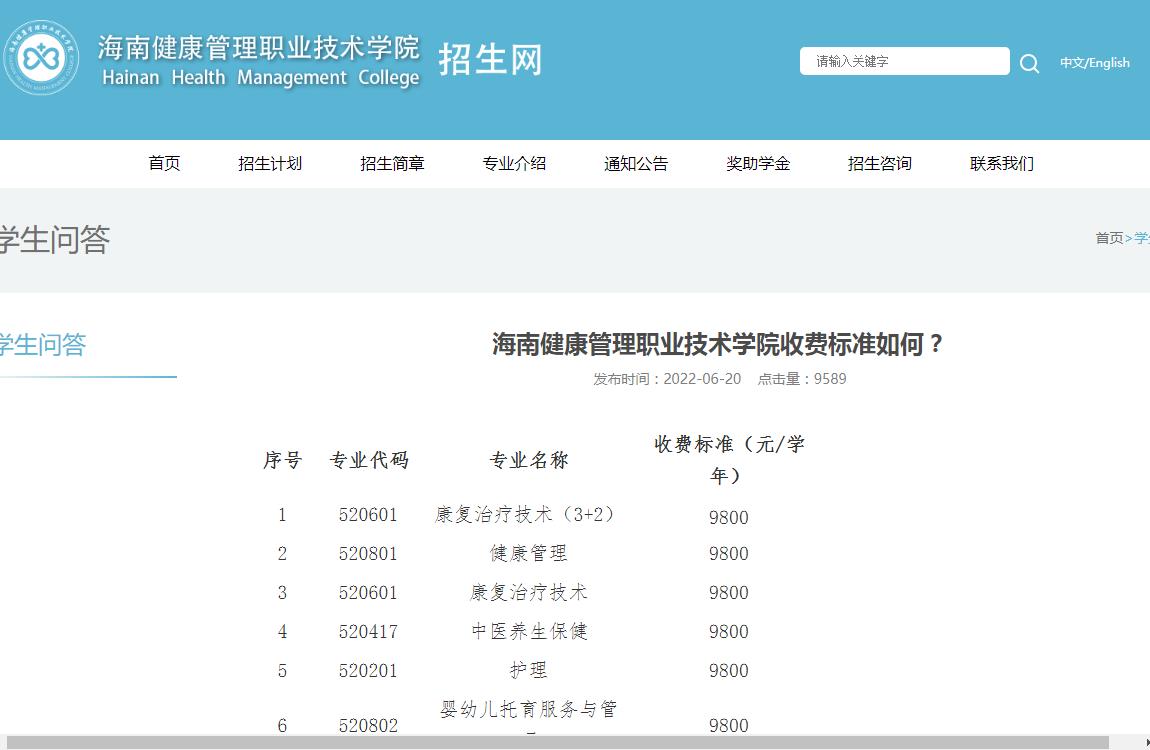Screen dimensions: 1150x750
Task: Open the 招生简章 navigation item
Action: 392,163
